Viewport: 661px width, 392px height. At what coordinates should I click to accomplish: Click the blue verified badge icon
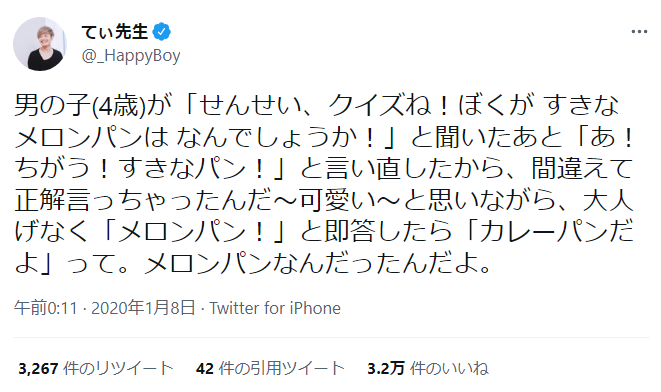[161, 32]
